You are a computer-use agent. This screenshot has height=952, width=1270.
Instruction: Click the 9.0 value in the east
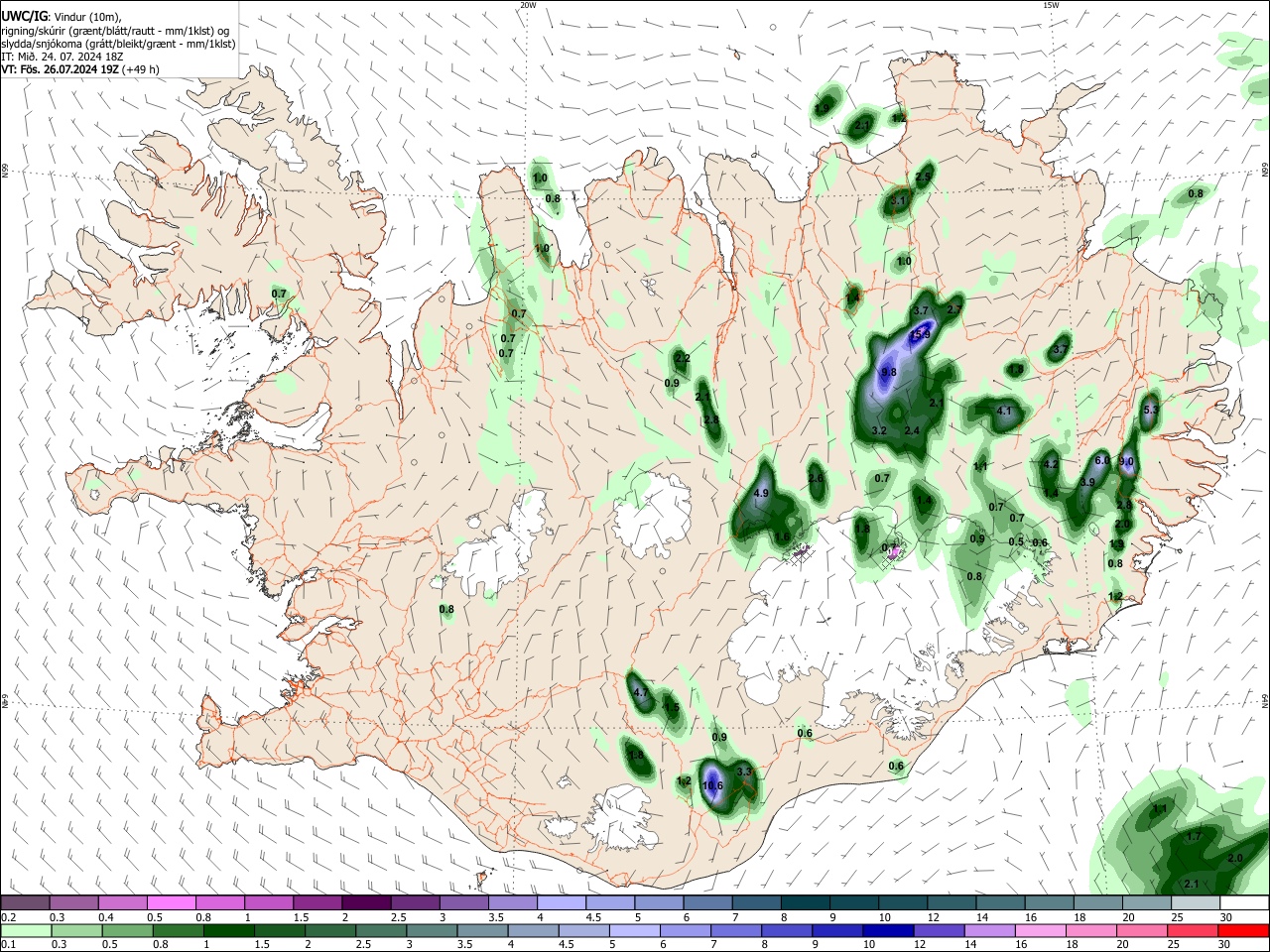(x=1126, y=461)
